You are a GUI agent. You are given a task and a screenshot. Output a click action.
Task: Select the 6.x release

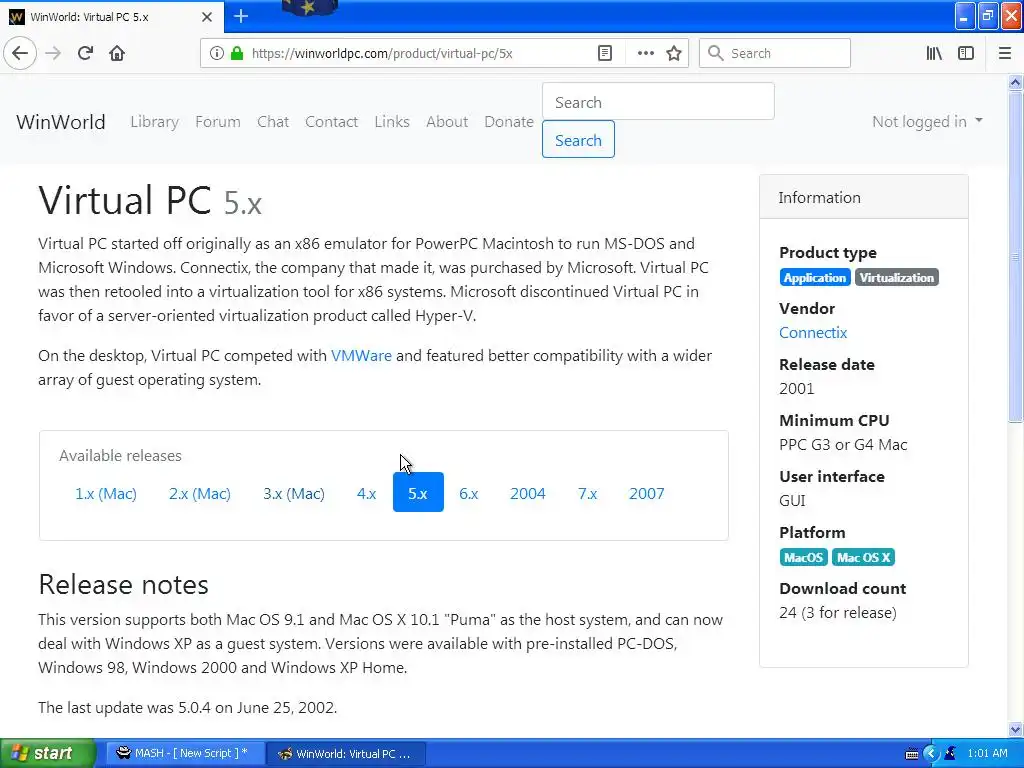[468, 493]
